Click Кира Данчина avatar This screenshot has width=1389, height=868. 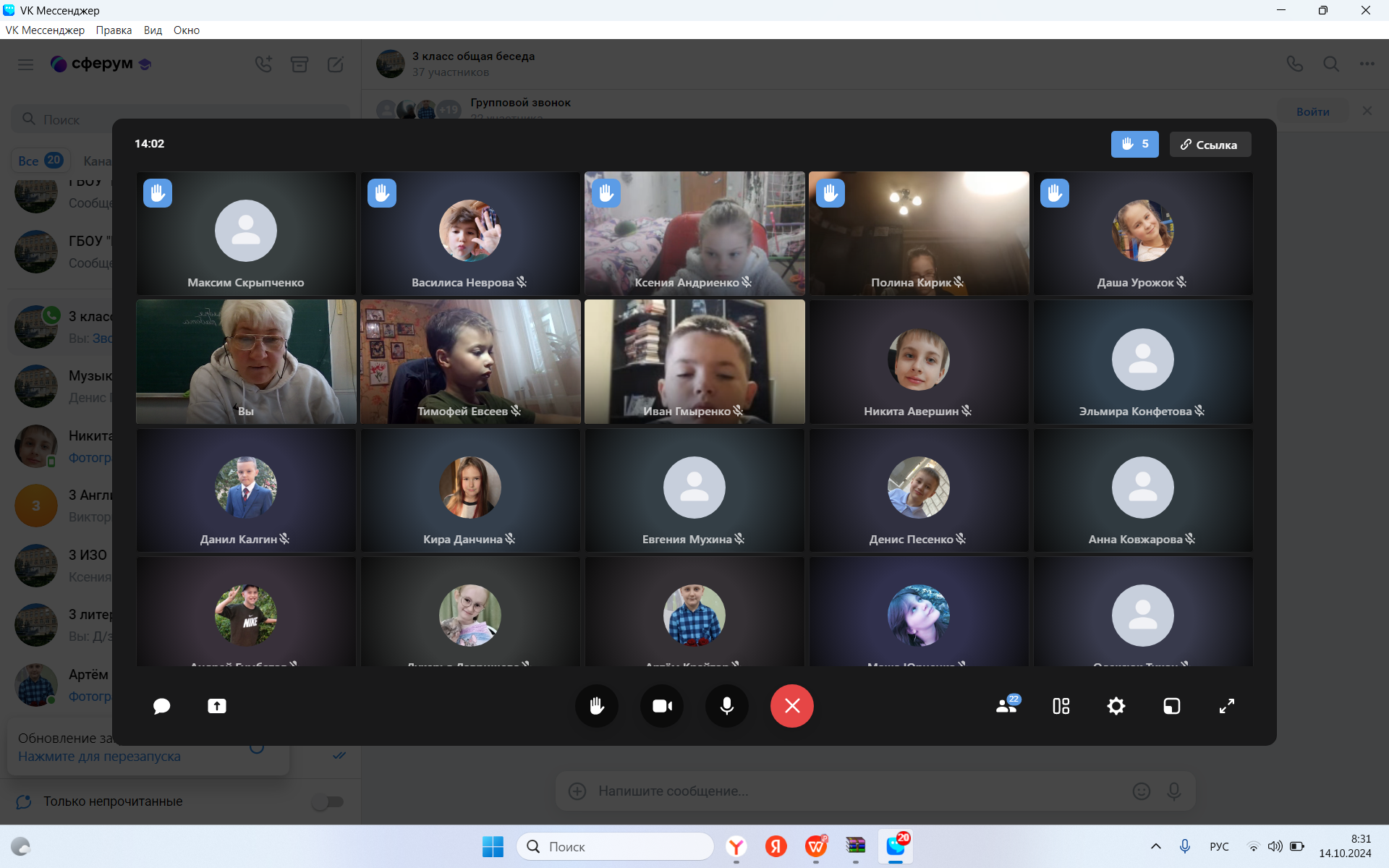470,488
